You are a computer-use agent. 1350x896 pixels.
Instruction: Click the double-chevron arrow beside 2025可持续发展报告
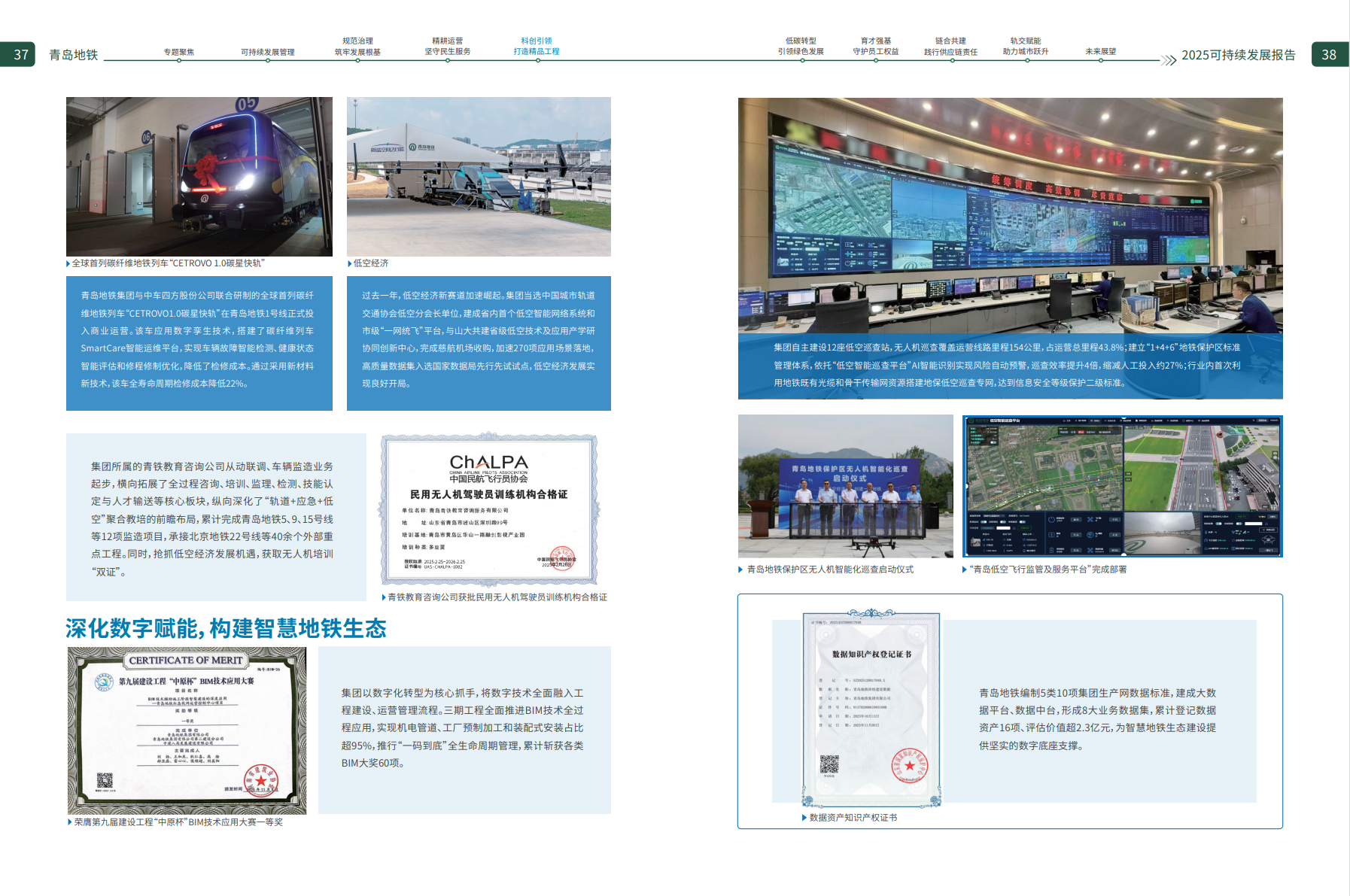1169,60
